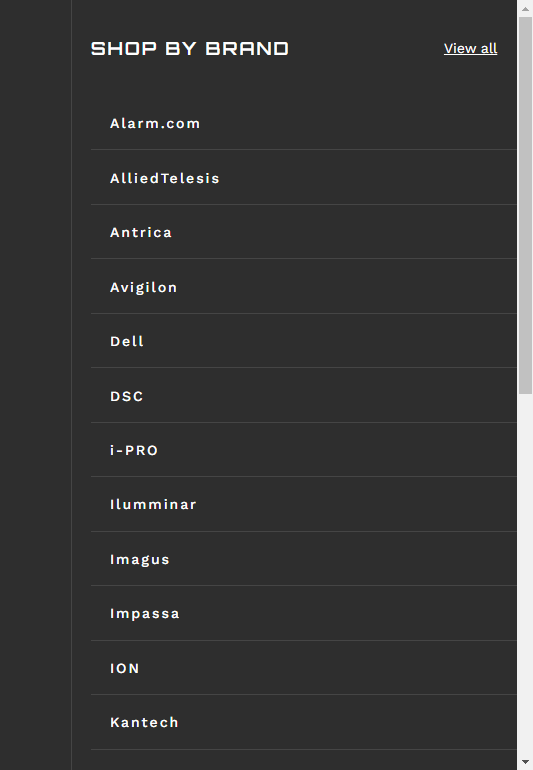Screen dimensions: 533x770
Task: Click the Dell row's right side
Action: click(442, 341)
